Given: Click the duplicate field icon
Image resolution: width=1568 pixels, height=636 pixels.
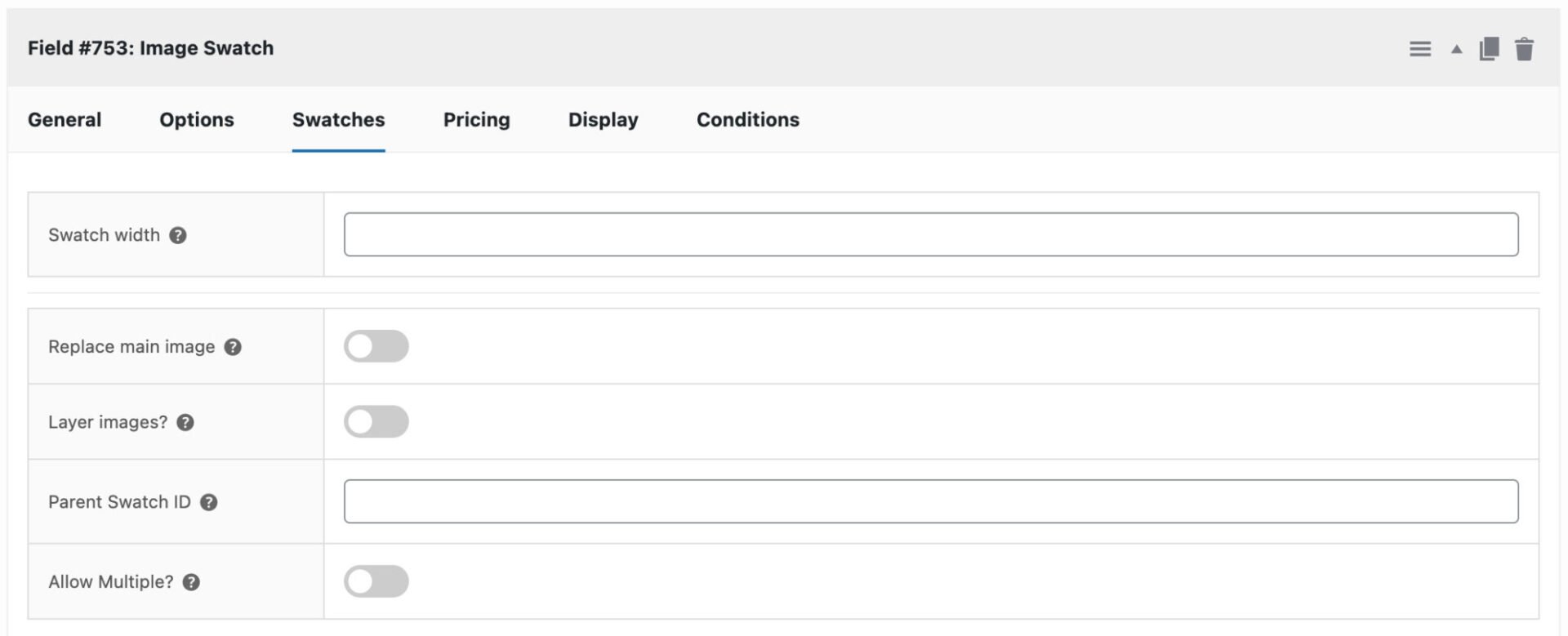Looking at the screenshot, I should pyautogui.click(x=1489, y=49).
